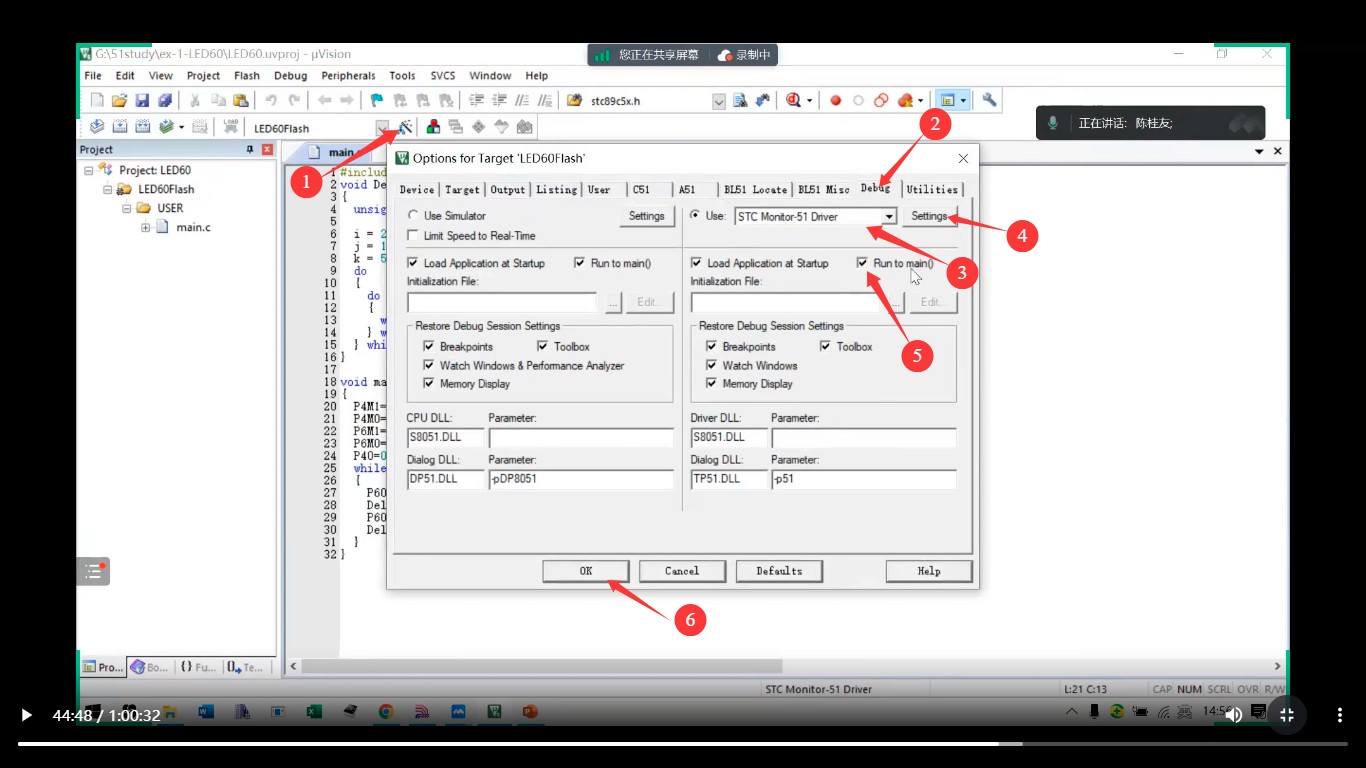1366x768 pixels.
Task: Collapse the USER folder in project tree
Action: pyautogui.click(x=127, y=208)
